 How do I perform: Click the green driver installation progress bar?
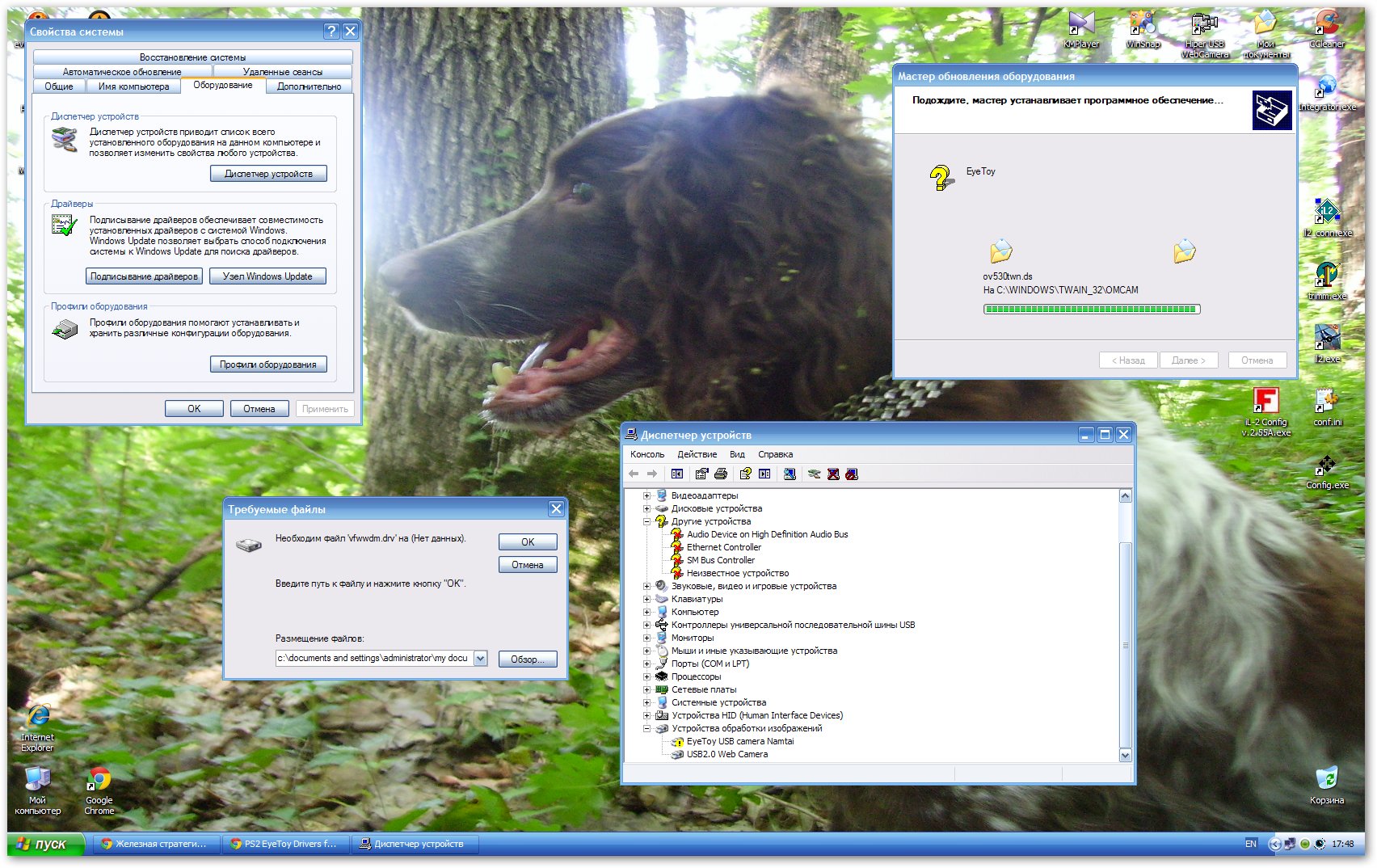pyautogui.click(x=1092, y=309)
